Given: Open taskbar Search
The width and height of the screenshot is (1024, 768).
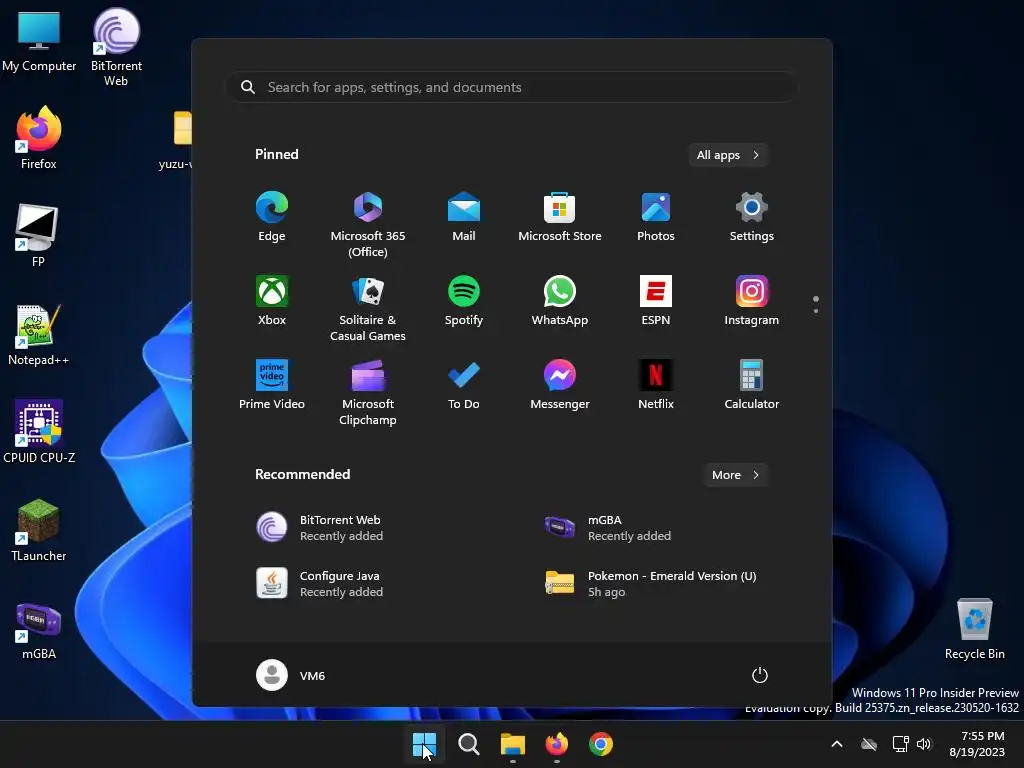Looking at the screenshot, I should tap(468, 744).
